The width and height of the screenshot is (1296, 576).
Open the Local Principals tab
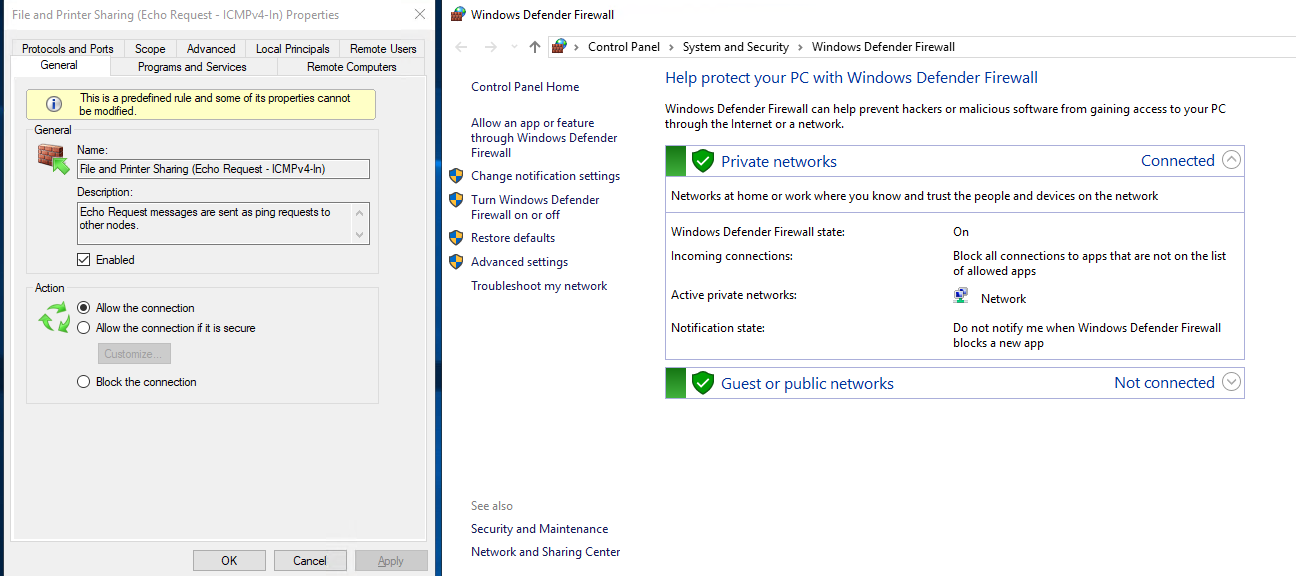[x=292, y=48]
